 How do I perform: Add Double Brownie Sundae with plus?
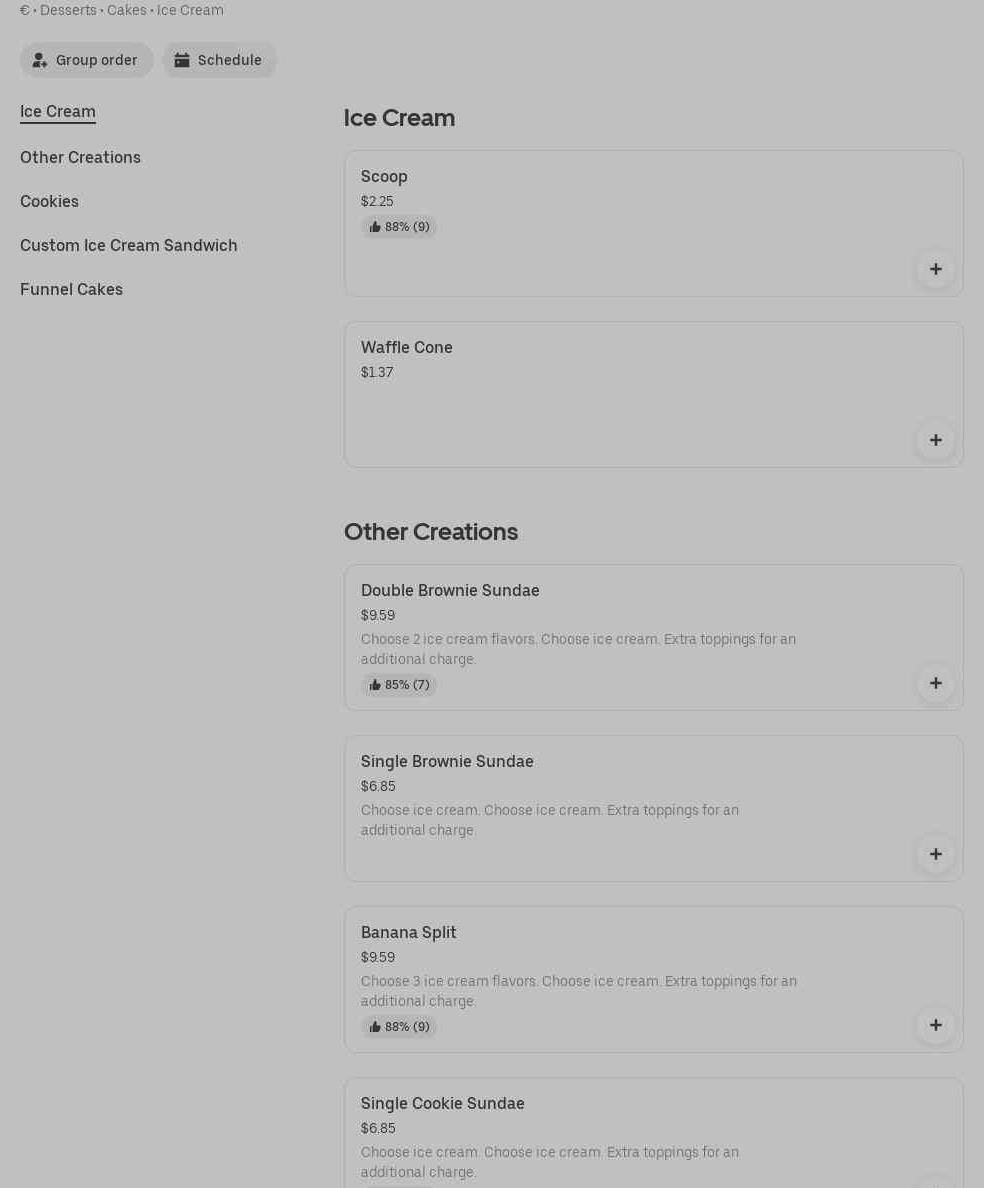tap(935, 683)
